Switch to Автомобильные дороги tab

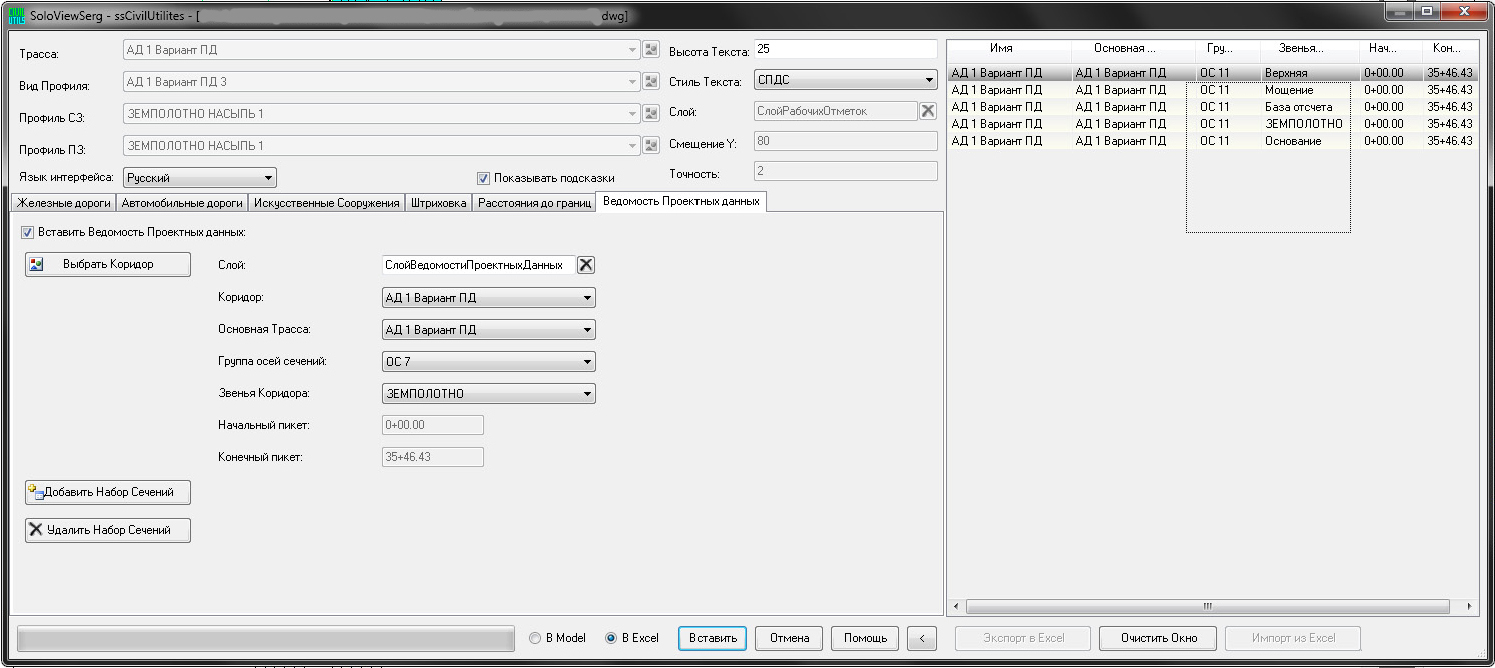click(x=182, y=203)
